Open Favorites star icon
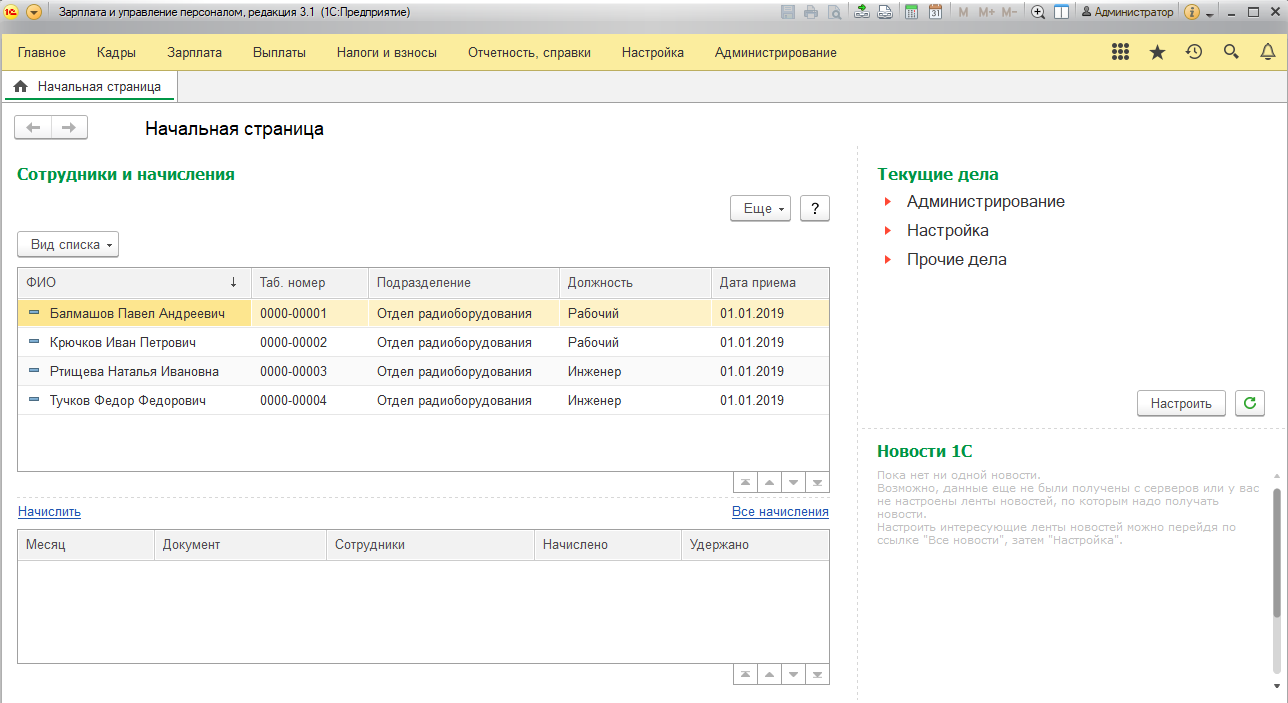Screen dimensions: 1288x703 [1157, 53]
